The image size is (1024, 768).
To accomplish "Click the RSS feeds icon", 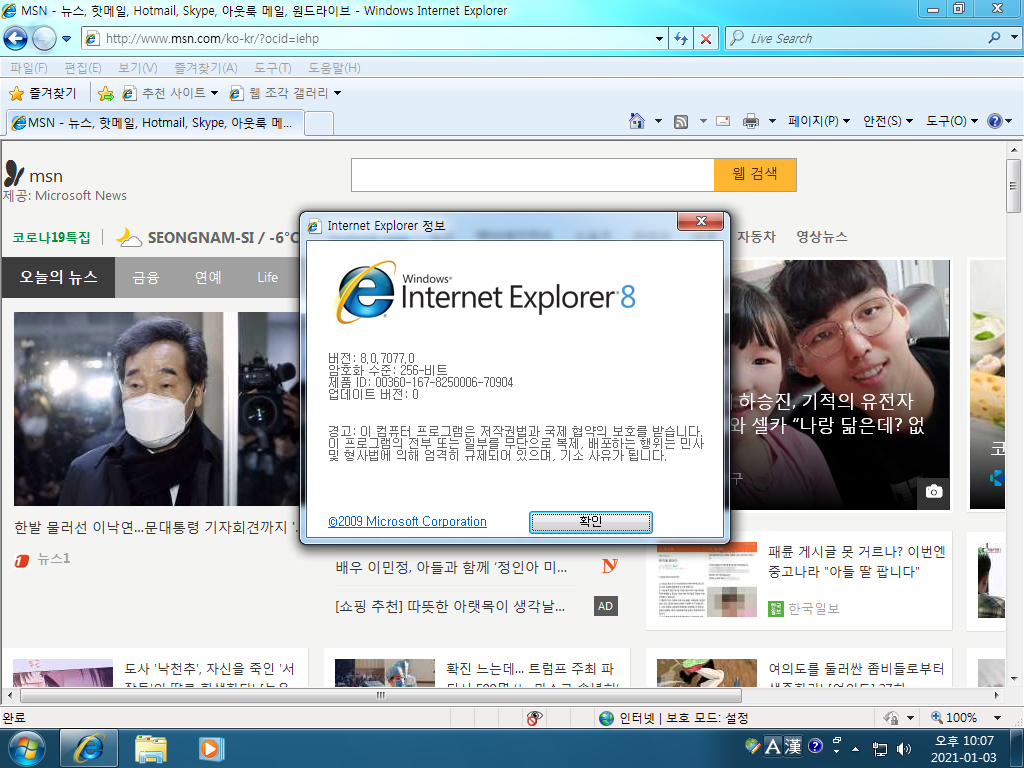I will (680, 121).
